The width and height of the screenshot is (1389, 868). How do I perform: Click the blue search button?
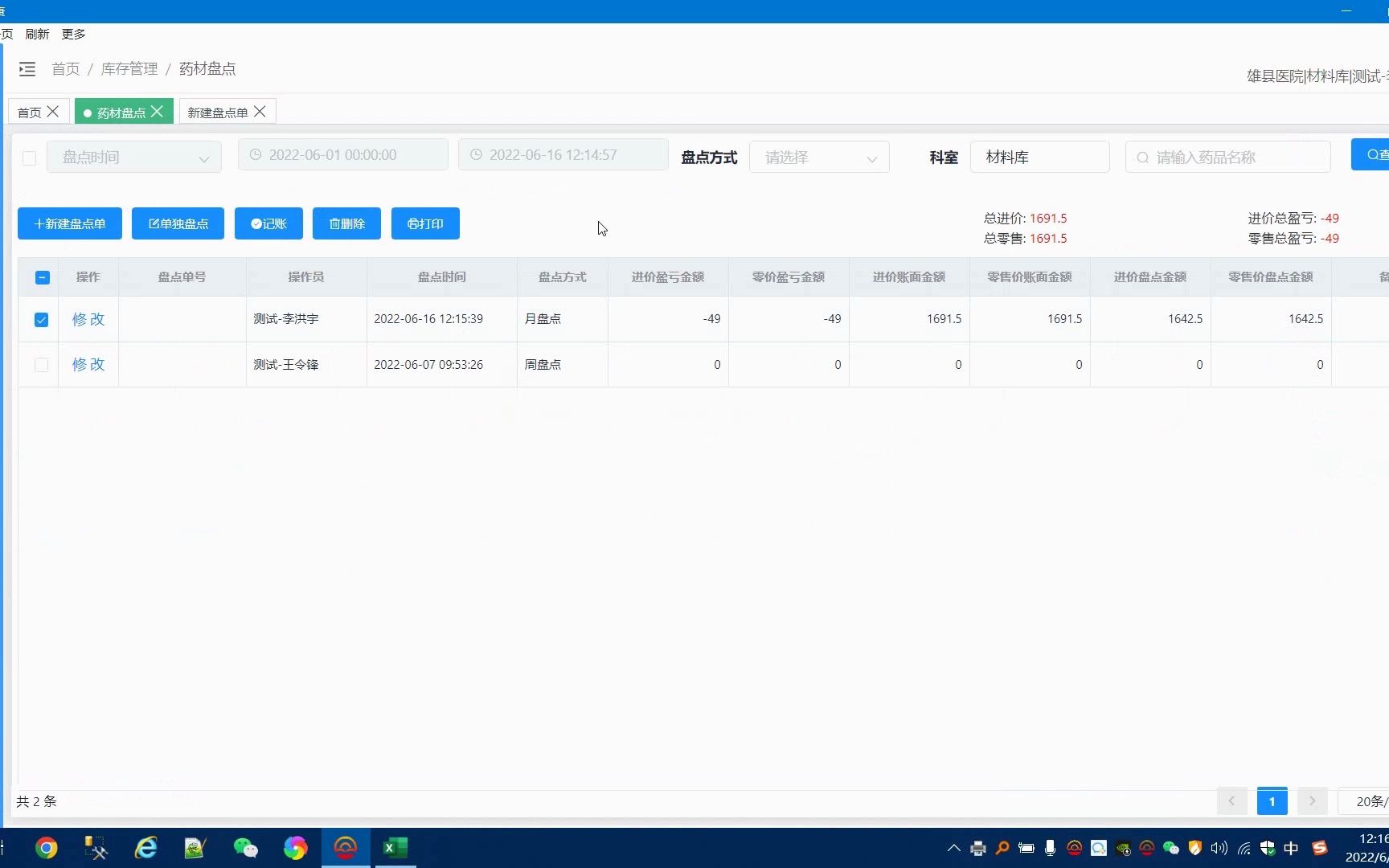coord(1371,154)
